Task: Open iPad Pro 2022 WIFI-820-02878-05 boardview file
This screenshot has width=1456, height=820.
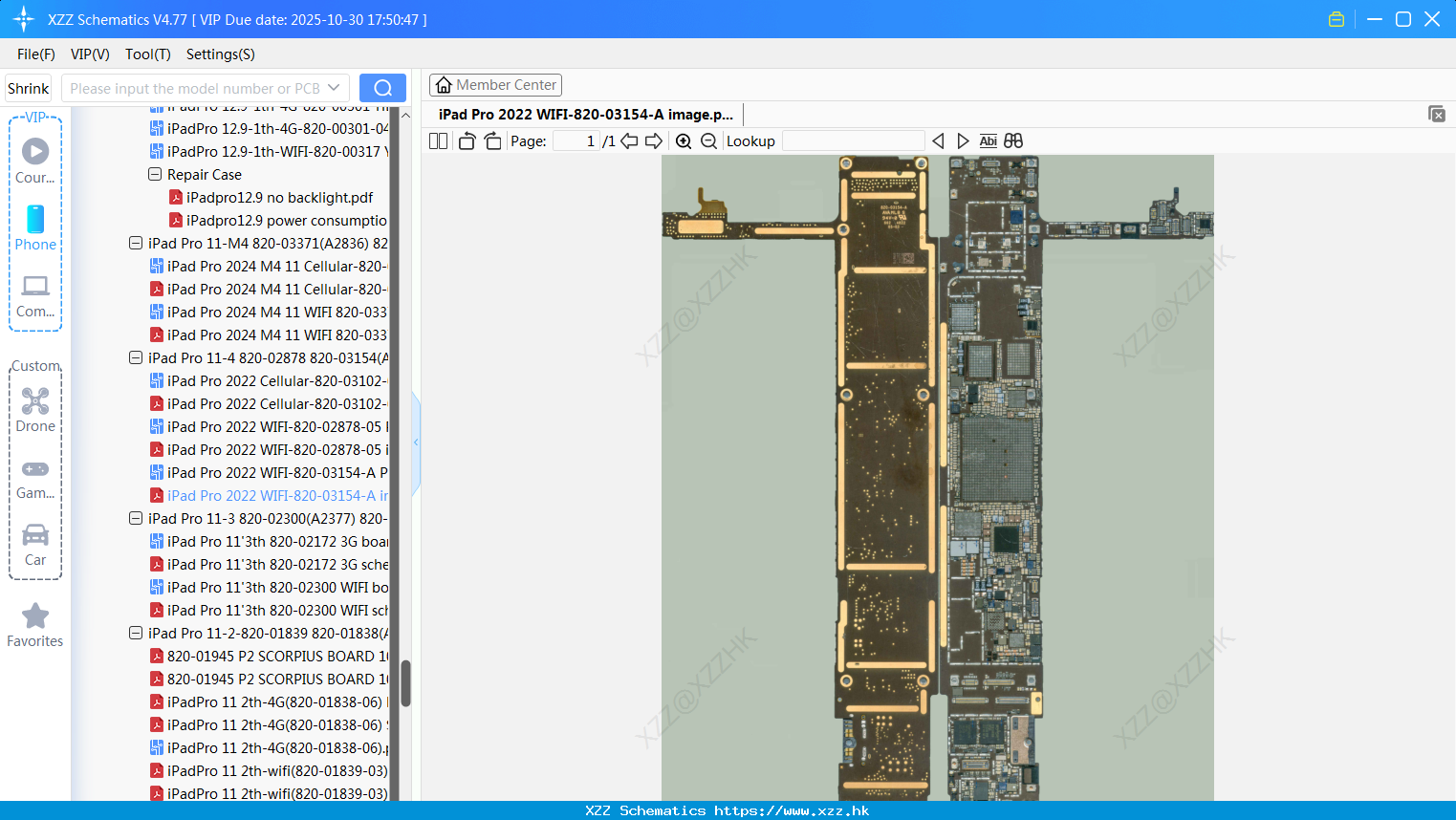Action: 269,426
